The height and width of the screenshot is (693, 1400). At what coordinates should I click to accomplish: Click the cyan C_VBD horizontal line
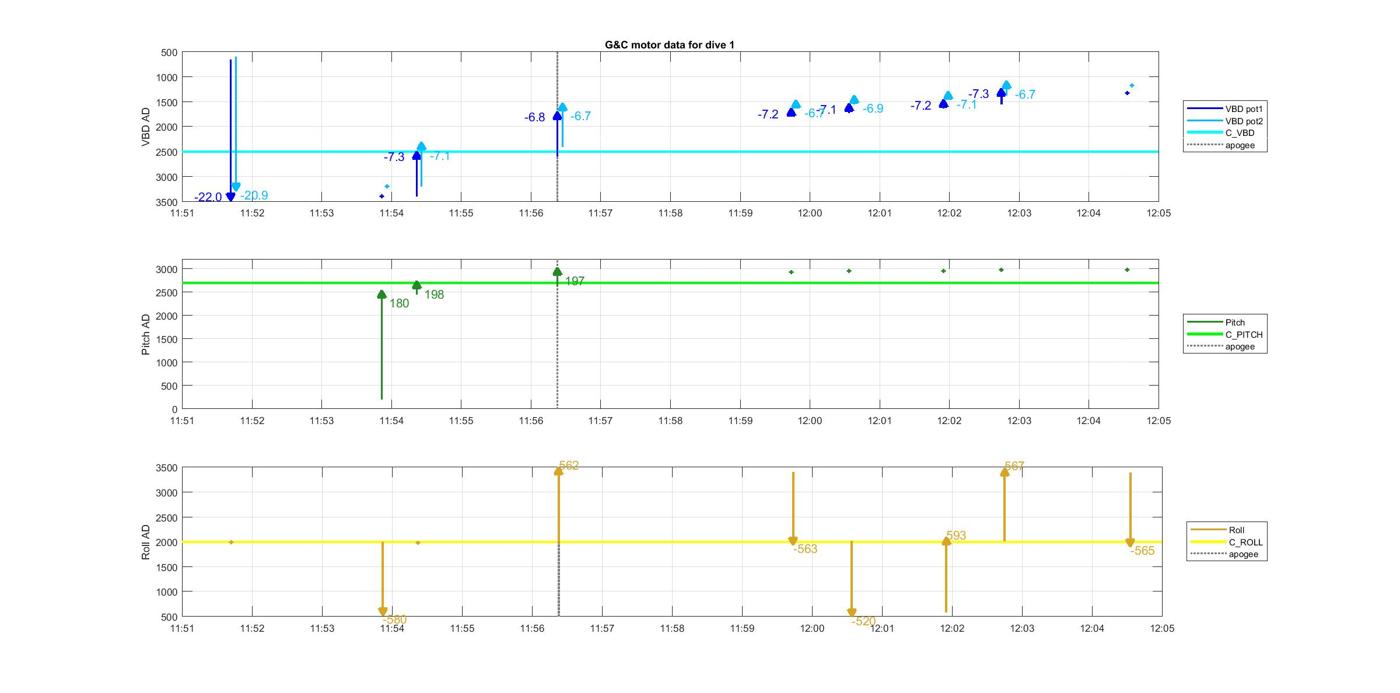pos(670,152)
